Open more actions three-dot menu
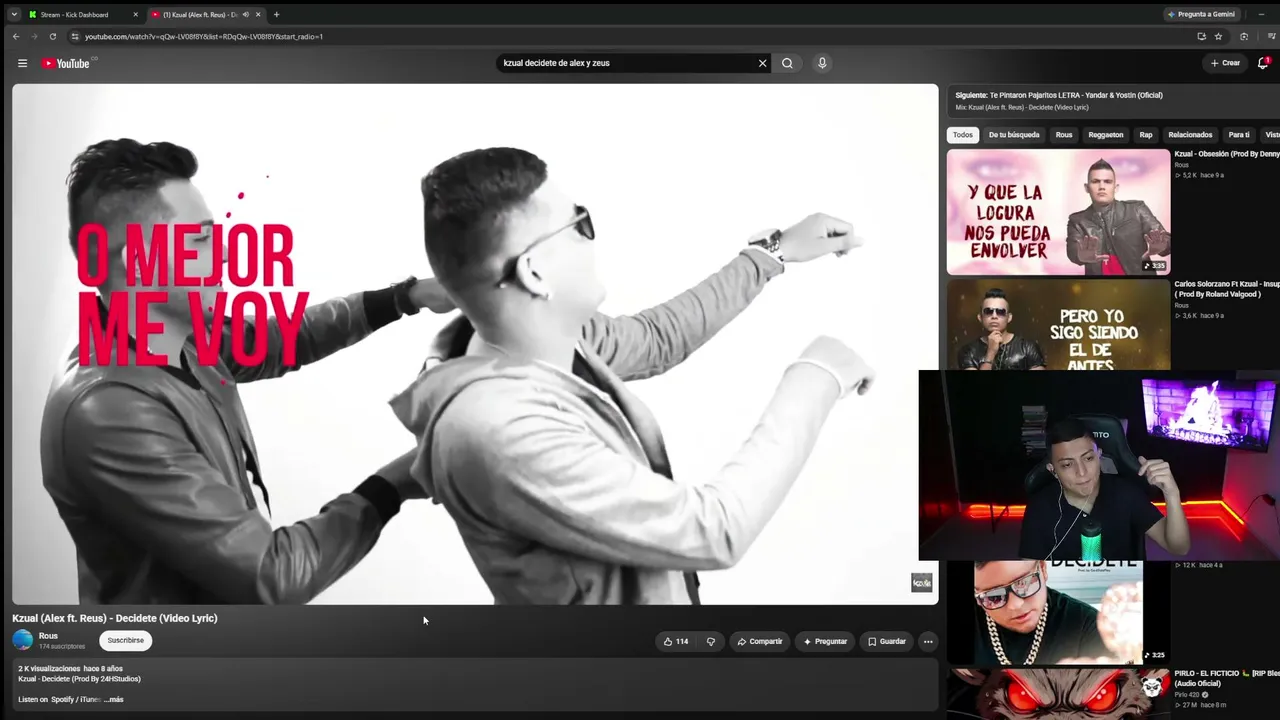The image size is (1280, 720). pyautogui.click(x=928, y=641)
